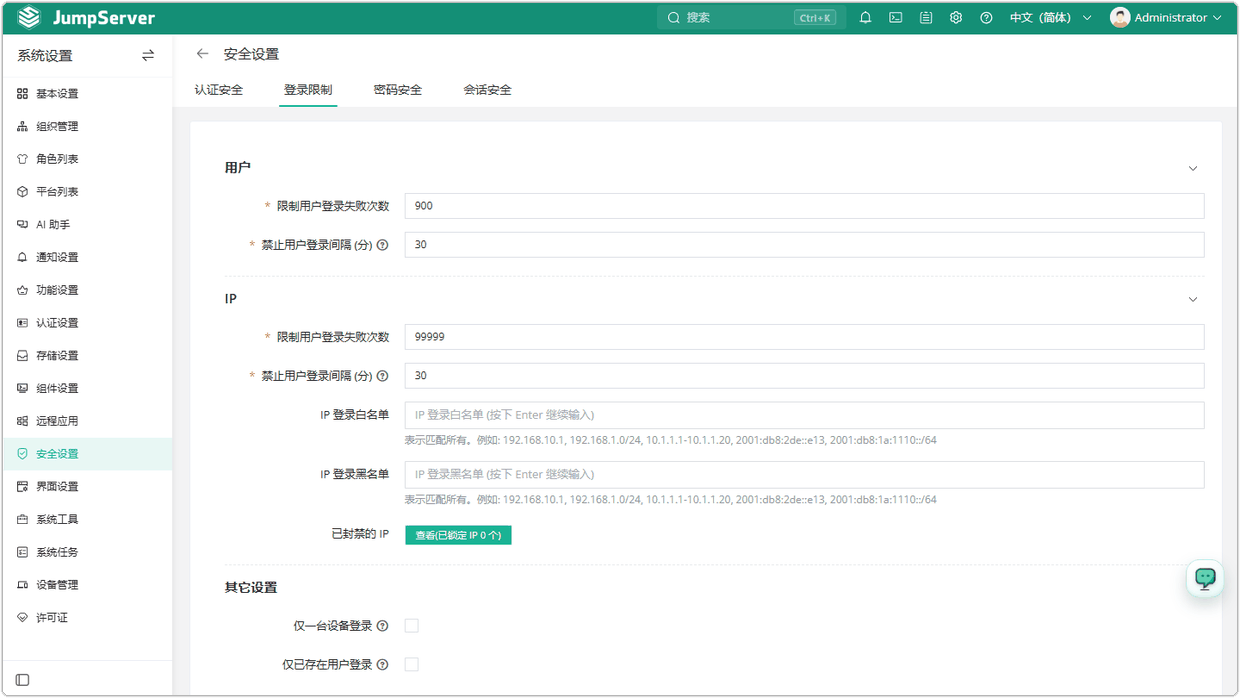
Task: Enable the 仅已存在用户登录 checkbox
Action: 411,665
